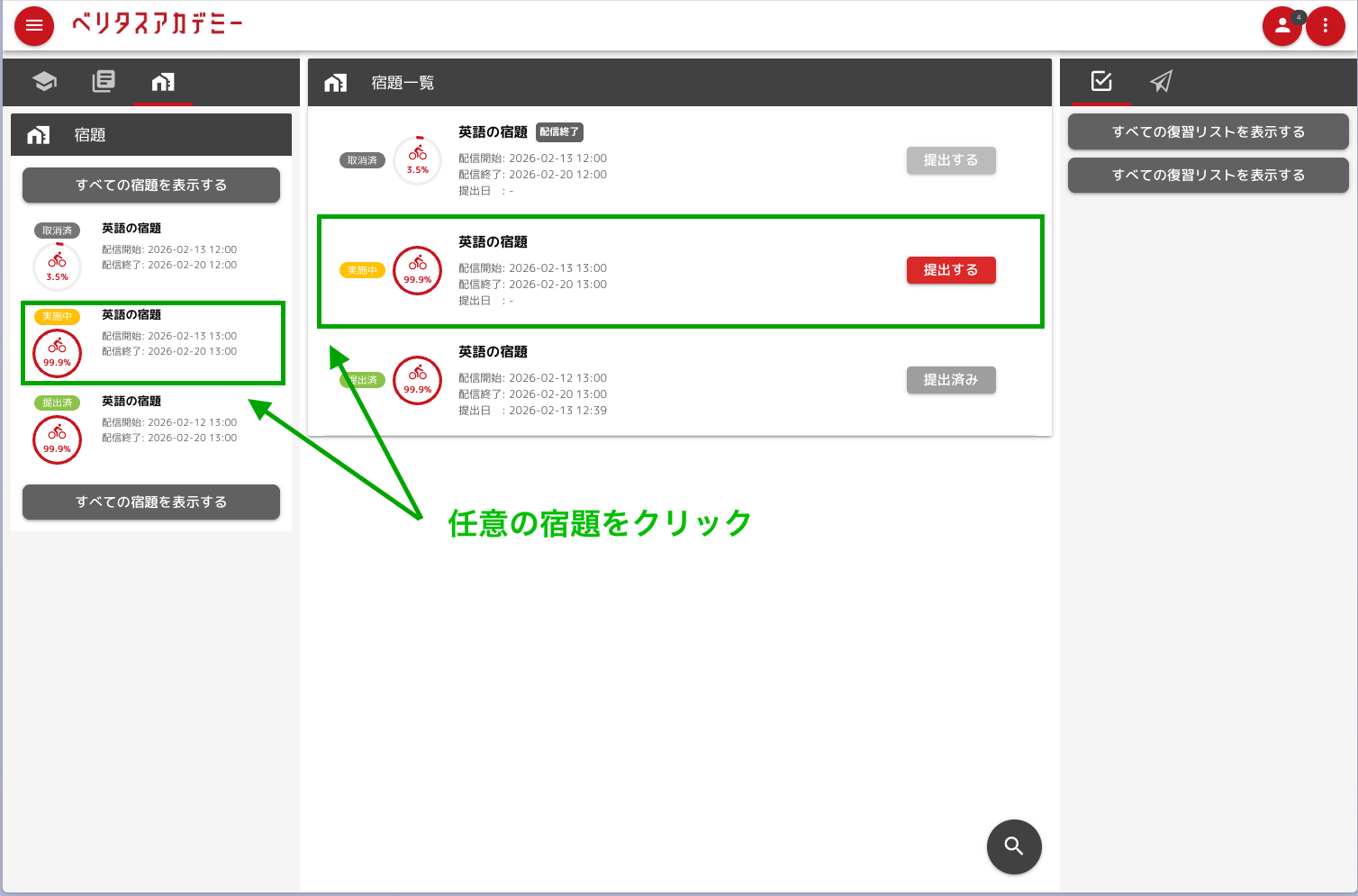Click bottom すべての宿題を表示する button in sidebar
This screenshot has height=896, width=1358.
point(151,502)
